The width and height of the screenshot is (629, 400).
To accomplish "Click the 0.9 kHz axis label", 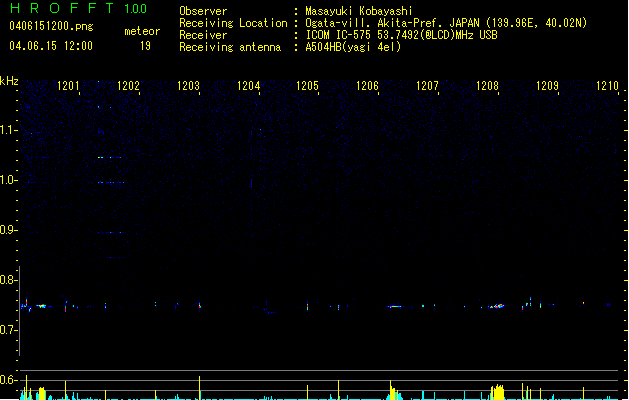I will coord(8,230).
